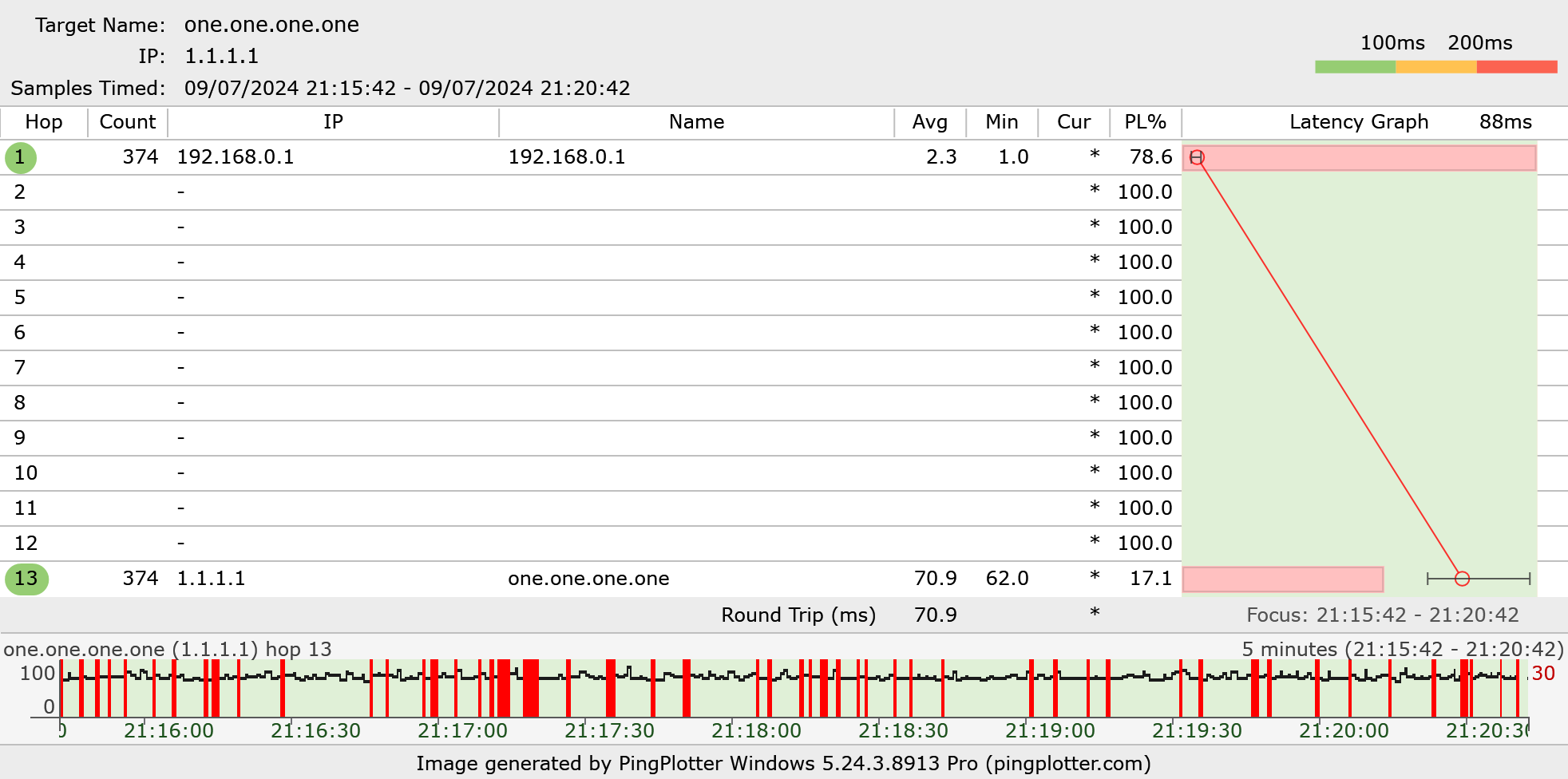The image size is (1568, 779).
Task: Click the PL% column header
Action: click(x=1145, y=122)
